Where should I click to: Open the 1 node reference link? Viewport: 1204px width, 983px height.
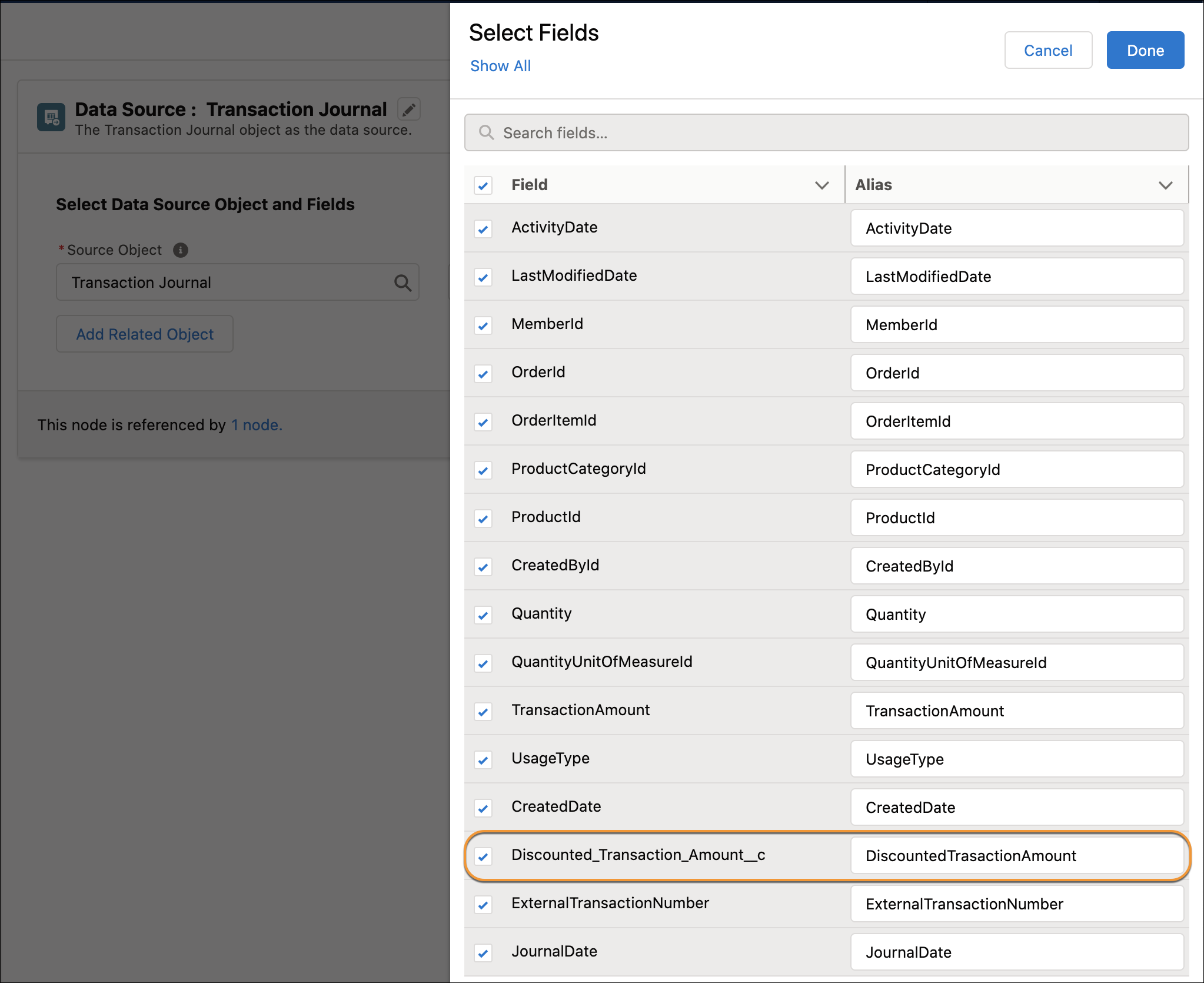[x=255, y=424]
